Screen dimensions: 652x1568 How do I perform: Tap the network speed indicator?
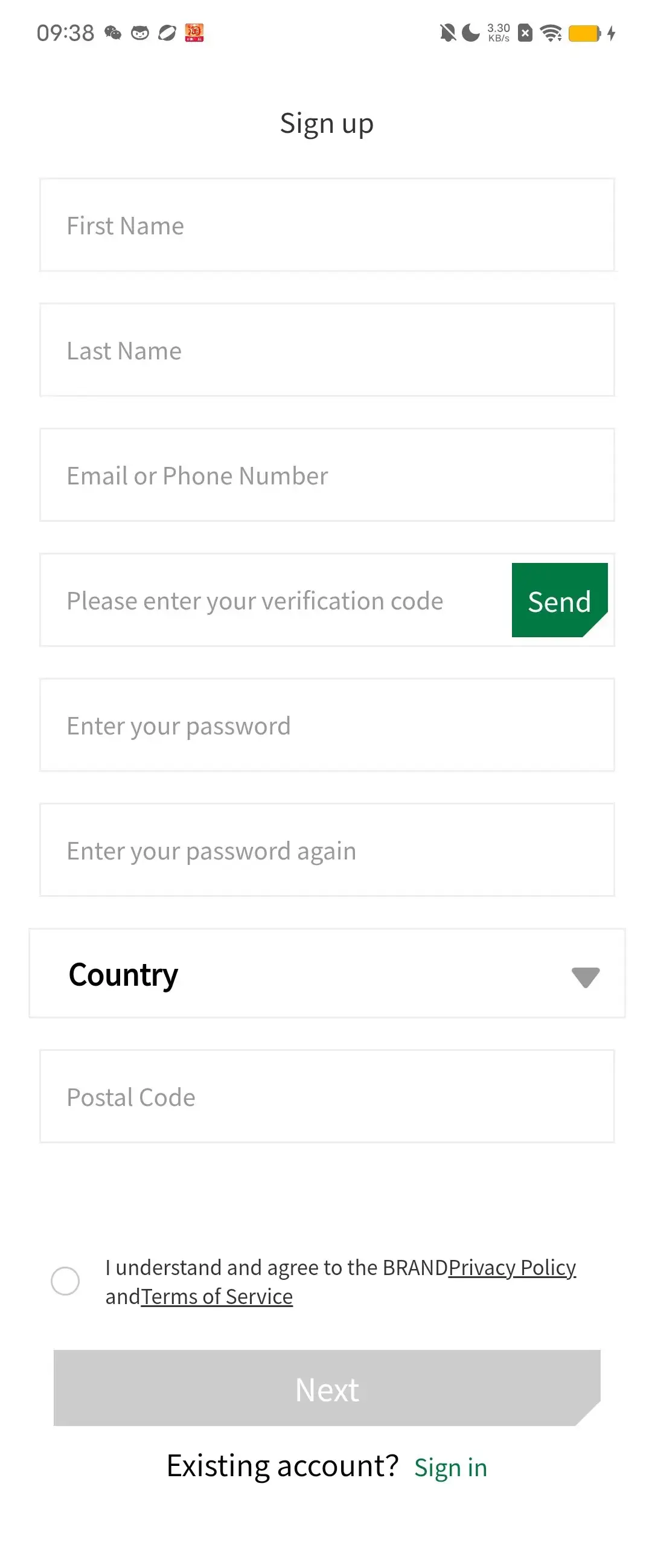click(x=498, y=33)
